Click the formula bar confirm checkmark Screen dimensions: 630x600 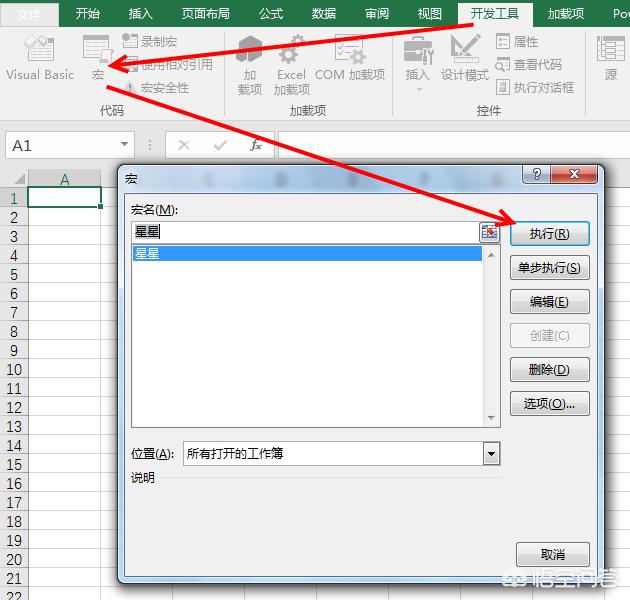click(x=220, y=145)
